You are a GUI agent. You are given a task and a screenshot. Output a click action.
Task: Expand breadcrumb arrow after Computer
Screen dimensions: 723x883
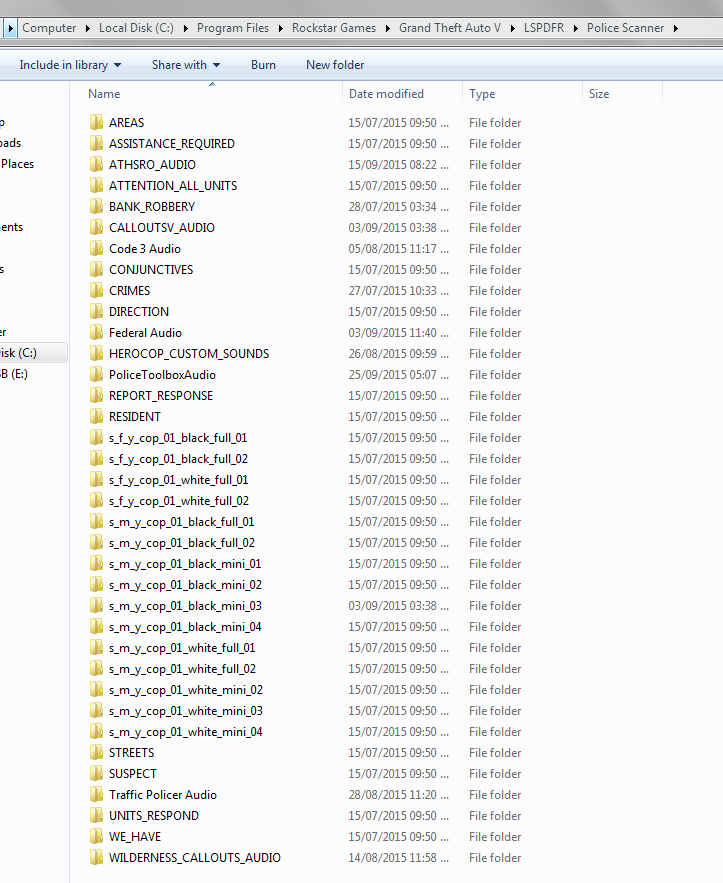pyautogui.click(x=88, y=28)
